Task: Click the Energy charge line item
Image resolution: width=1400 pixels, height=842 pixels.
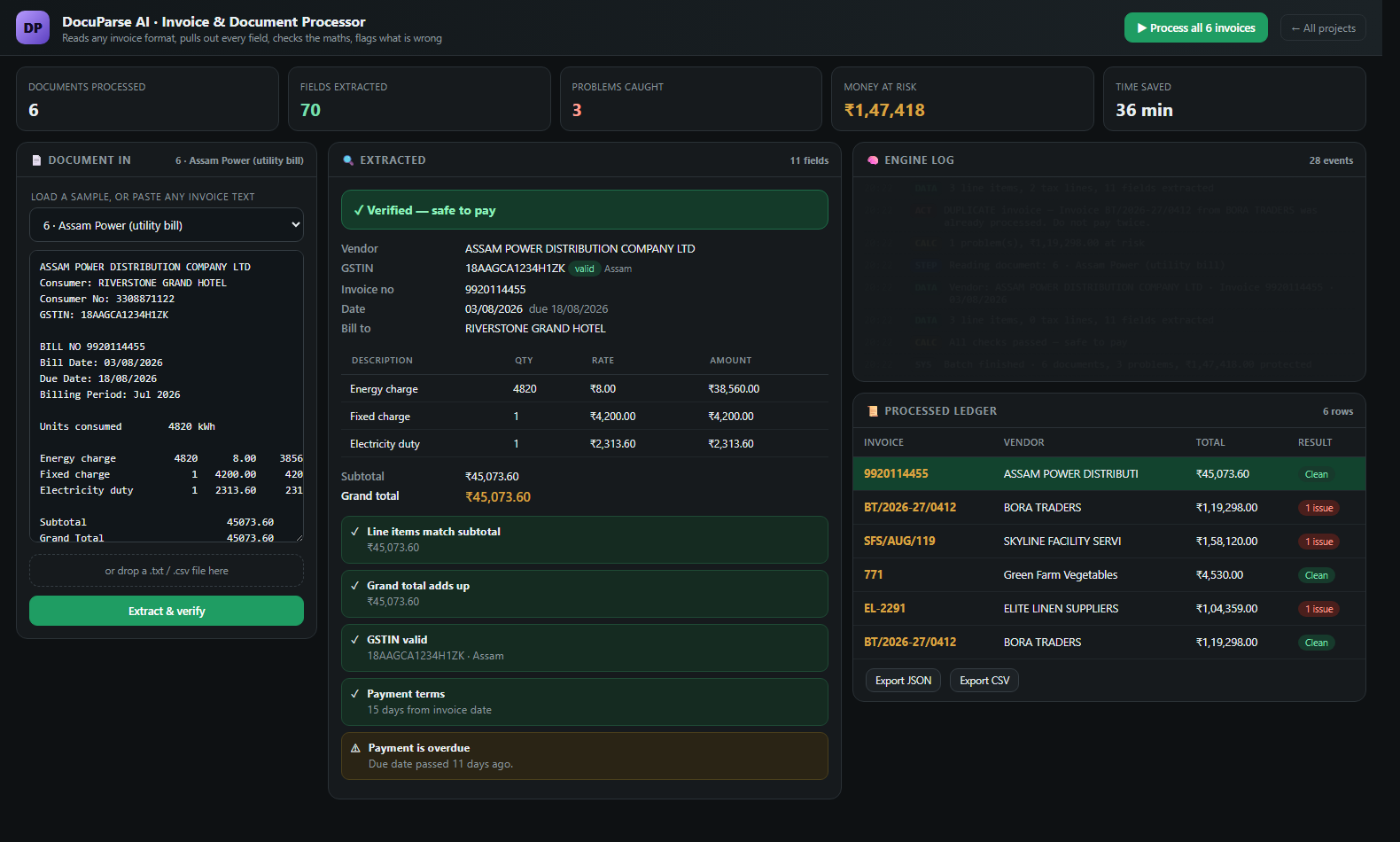Action: point(585,389)
